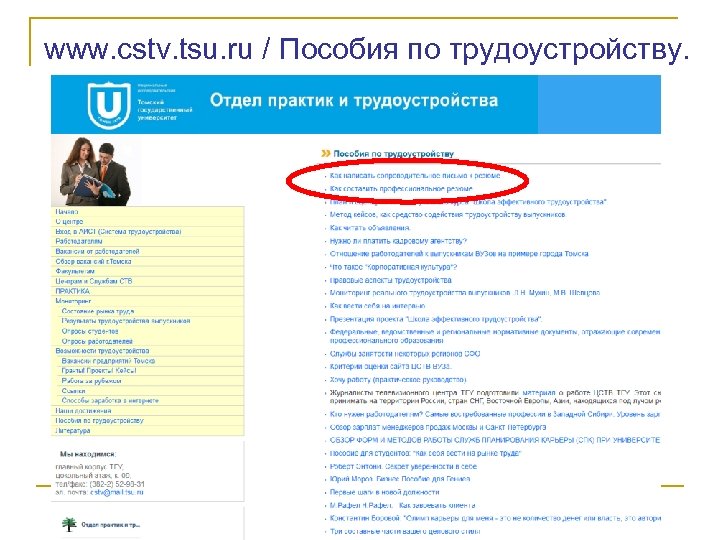Open link Обзор зарплат менеджеров продаж Москвы
The image size is (720, 540).
click(438, 427)
